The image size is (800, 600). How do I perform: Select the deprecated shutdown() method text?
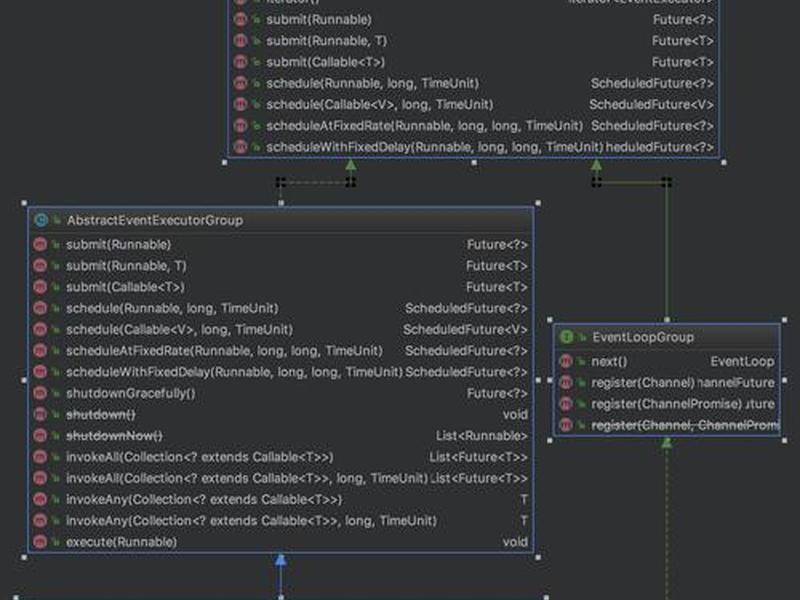[101, 415]
